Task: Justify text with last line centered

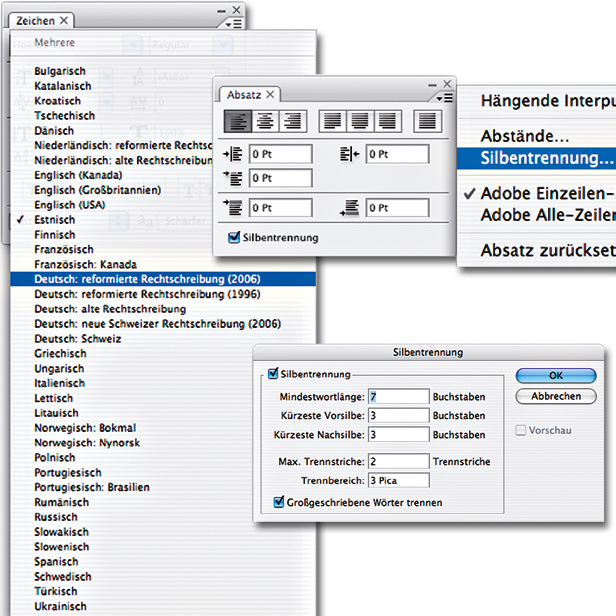Action: pyautogui.click(x=360, y=121)
